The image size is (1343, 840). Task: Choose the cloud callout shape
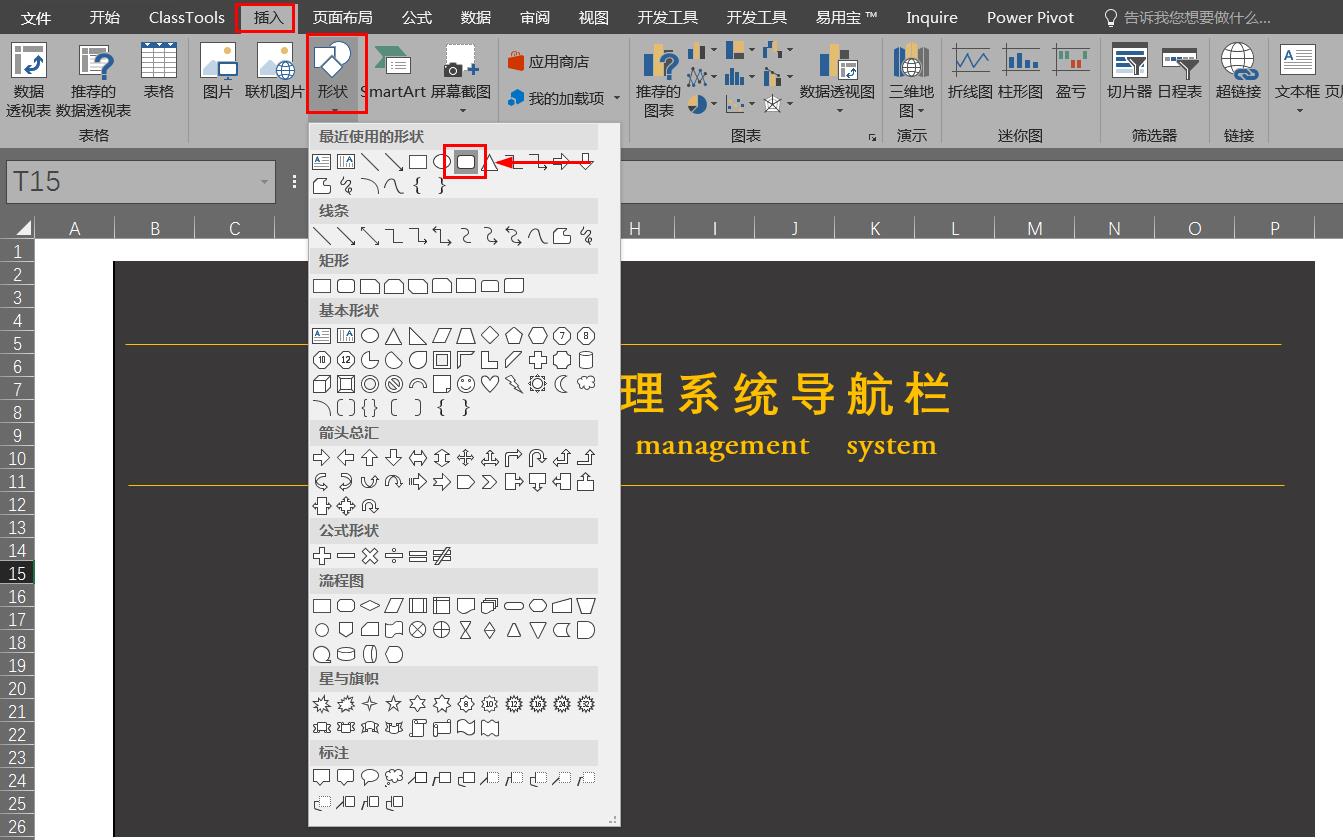point(394,777)
